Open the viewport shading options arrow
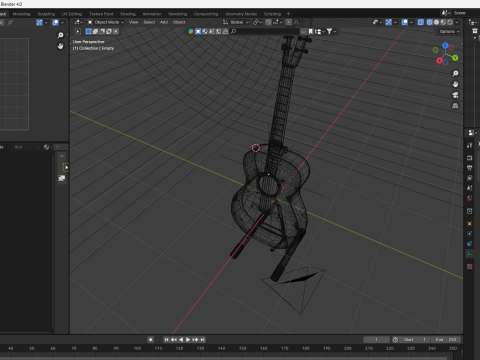The image size is (480, 360). click(457, 22)
